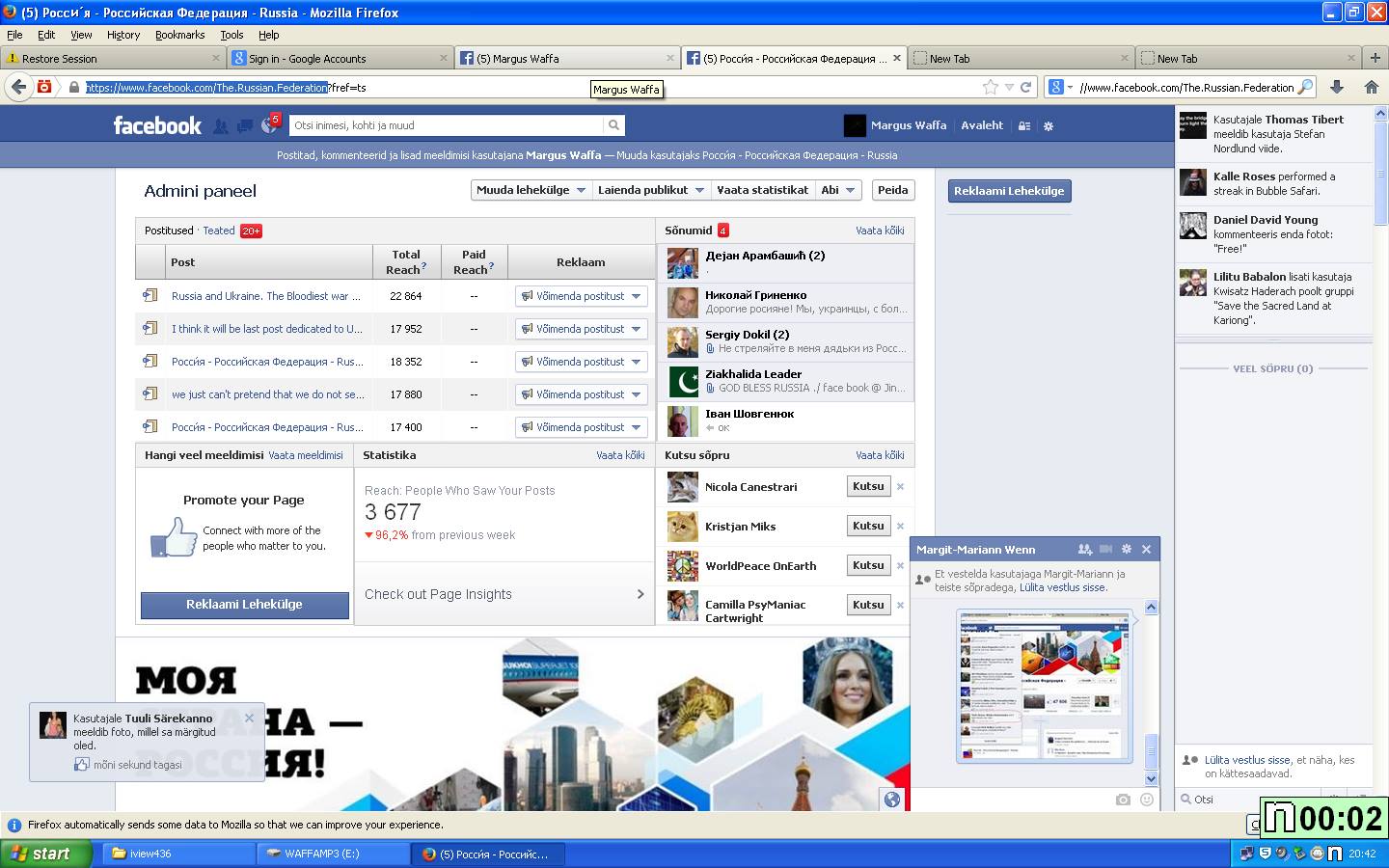Open Muuda lehekülge dropdown
This screenshot has height=868, width=1389.
531,190
